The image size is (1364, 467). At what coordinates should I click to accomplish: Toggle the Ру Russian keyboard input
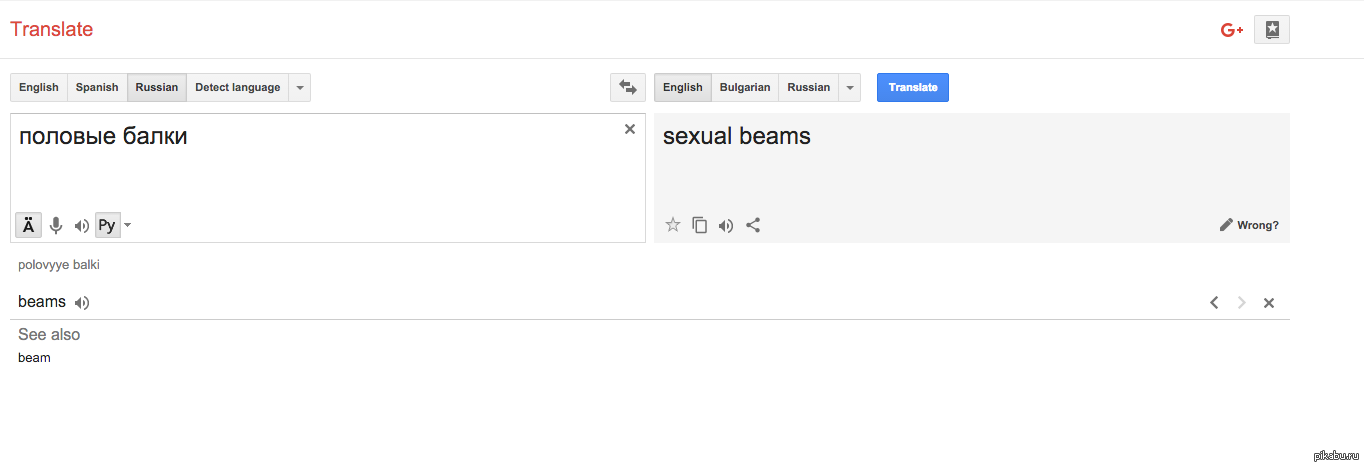[x=107, y=226]
